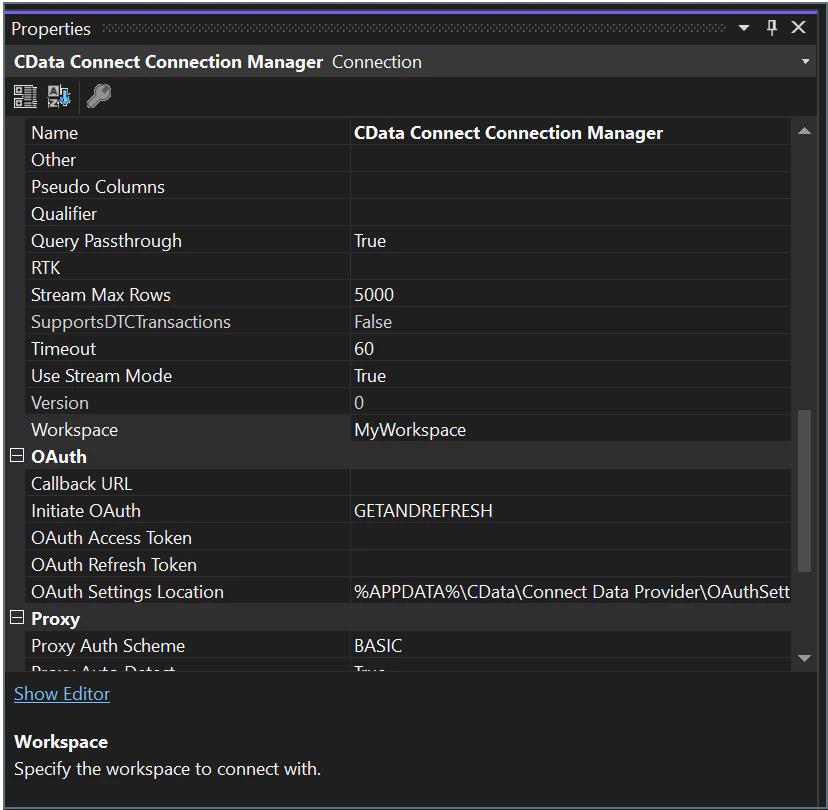Click the empty OAuth Access Token value field
This screenshot has height=810, width=828.
click(x=571, y=538)
